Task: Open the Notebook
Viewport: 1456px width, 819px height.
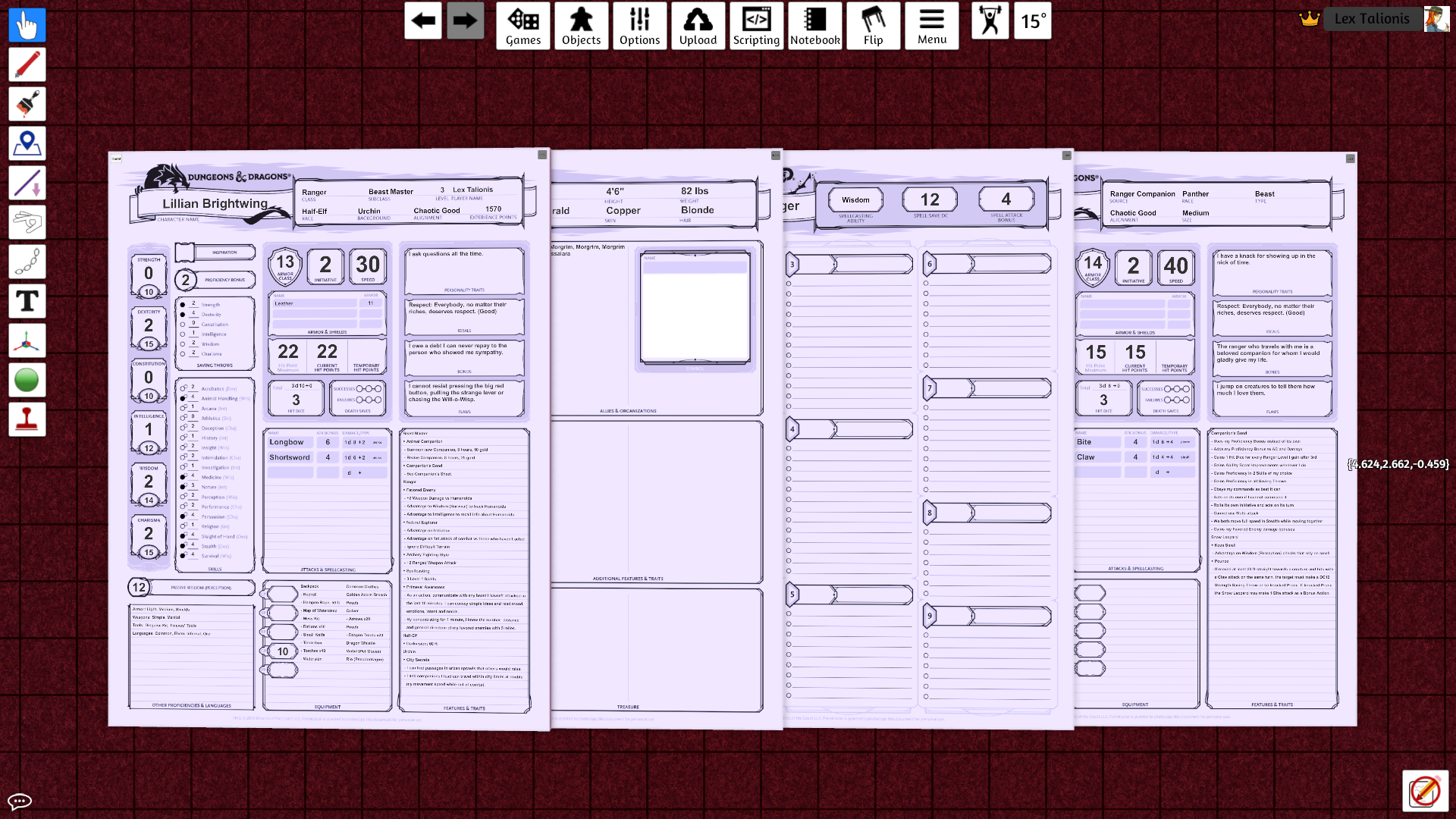Action: (815, 26)
